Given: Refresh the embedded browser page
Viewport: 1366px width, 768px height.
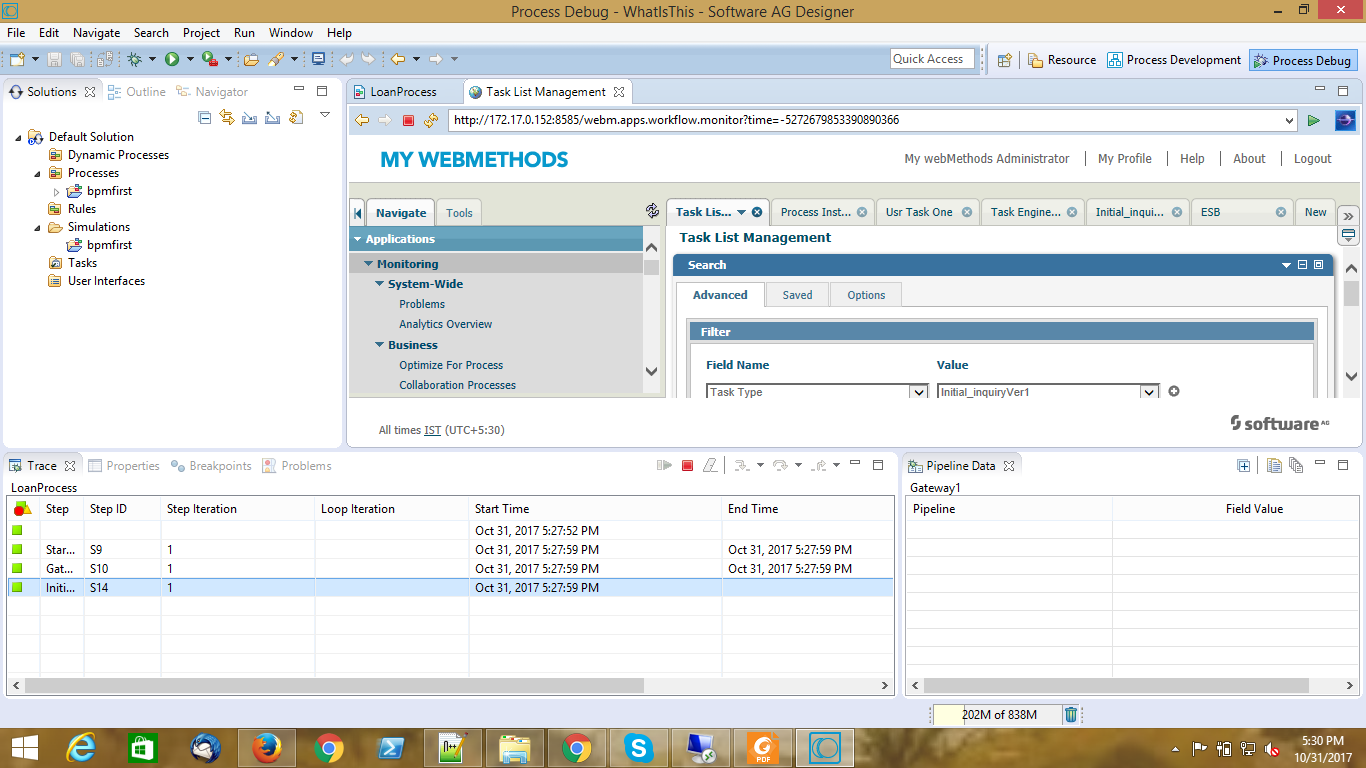Looking at the screenshot, I should point(431,120).
